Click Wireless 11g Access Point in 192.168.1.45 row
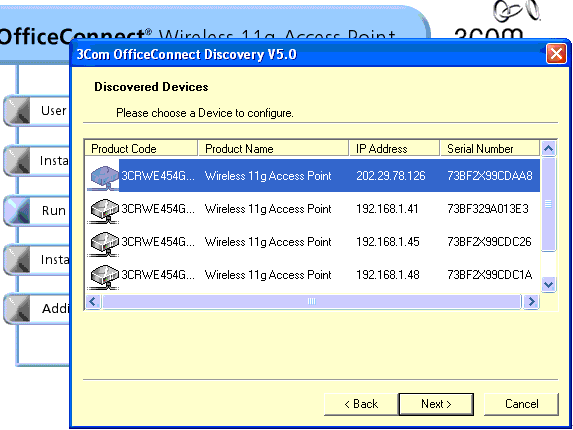The image size is (573, 430). [268, 242]
